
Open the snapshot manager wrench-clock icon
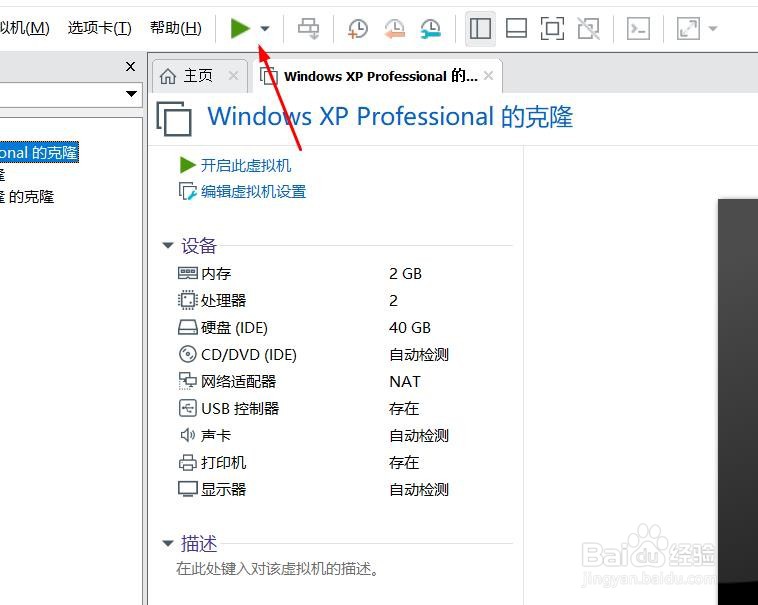(430, 29)
